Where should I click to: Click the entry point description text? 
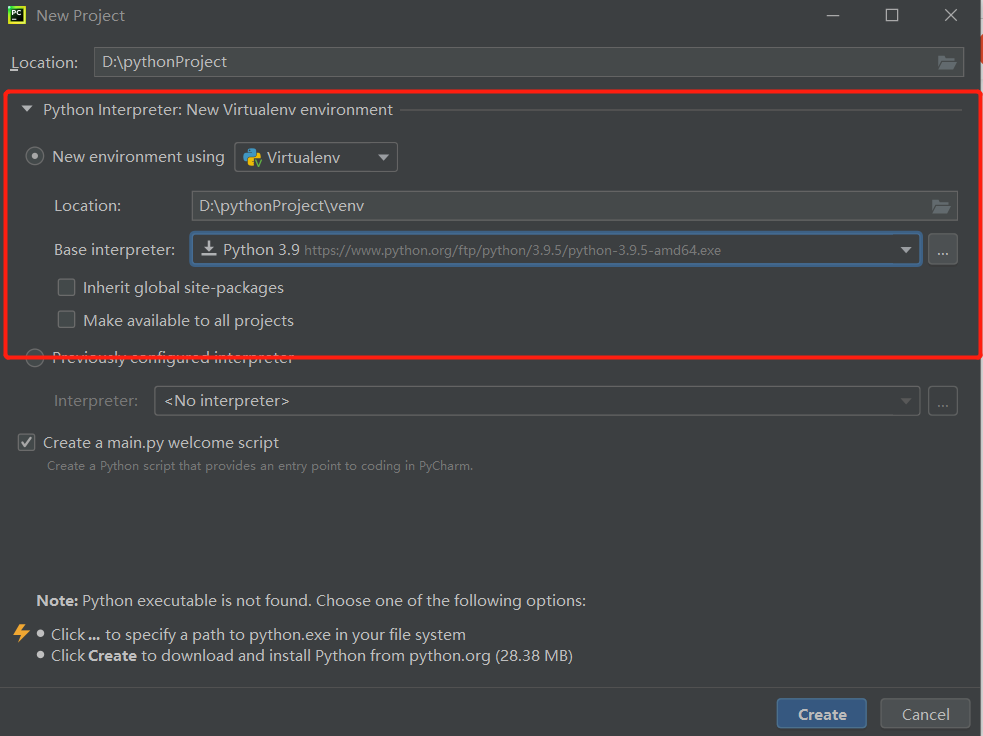[x=260, y=466]
